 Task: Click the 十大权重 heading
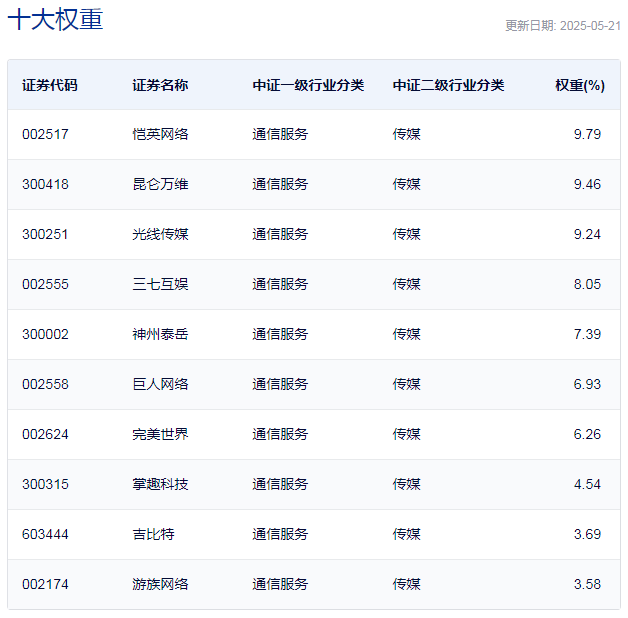click(55, 20)
